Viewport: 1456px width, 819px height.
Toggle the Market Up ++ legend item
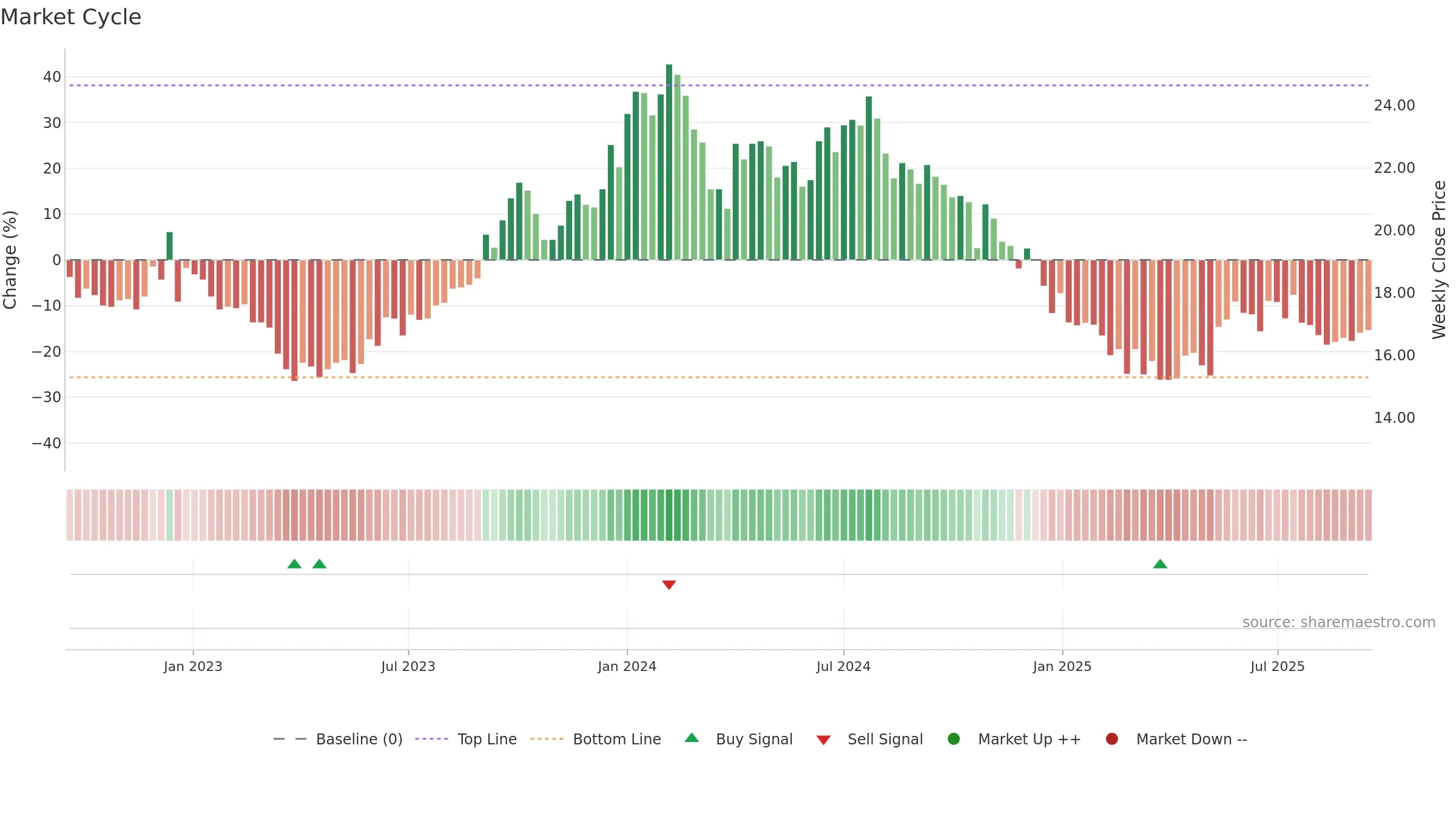click(1014, 739)
